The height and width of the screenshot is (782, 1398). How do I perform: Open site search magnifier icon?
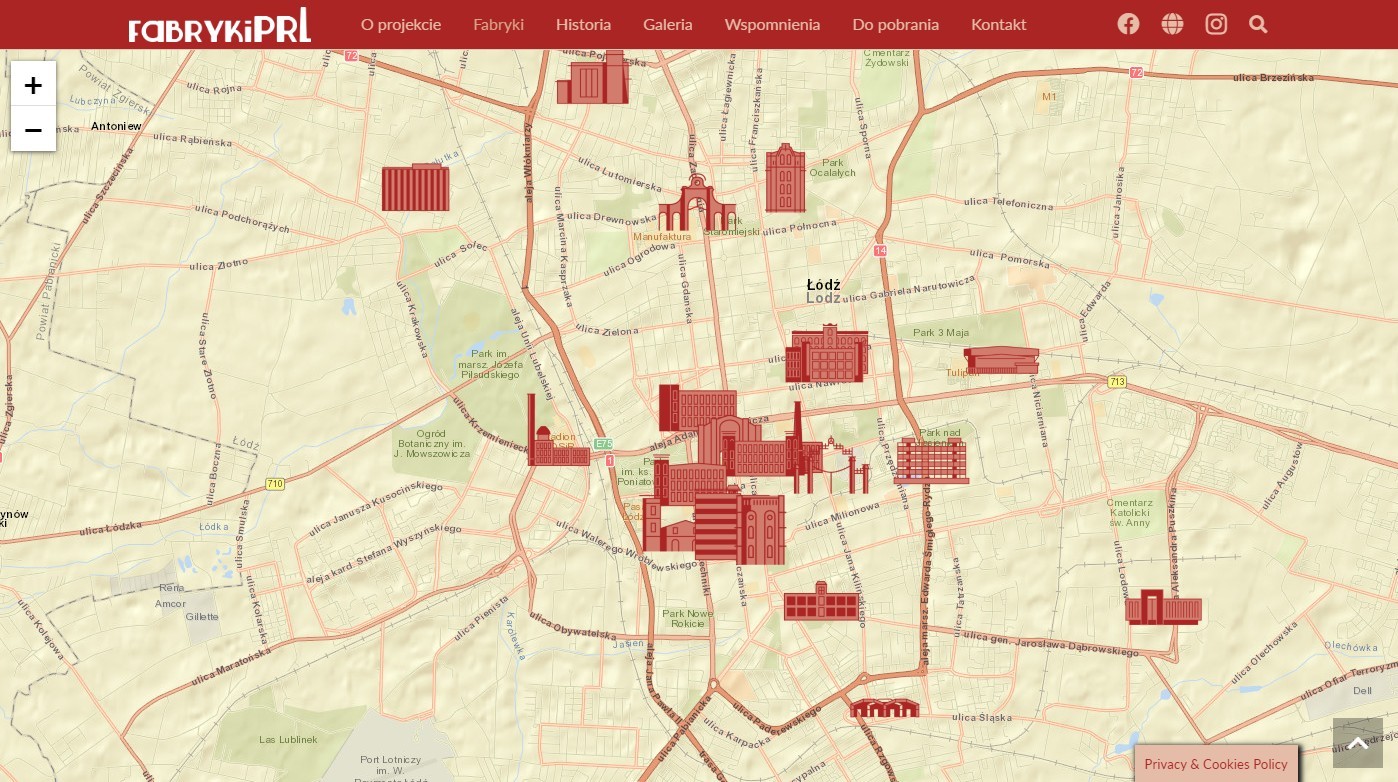coord(1258,24)
